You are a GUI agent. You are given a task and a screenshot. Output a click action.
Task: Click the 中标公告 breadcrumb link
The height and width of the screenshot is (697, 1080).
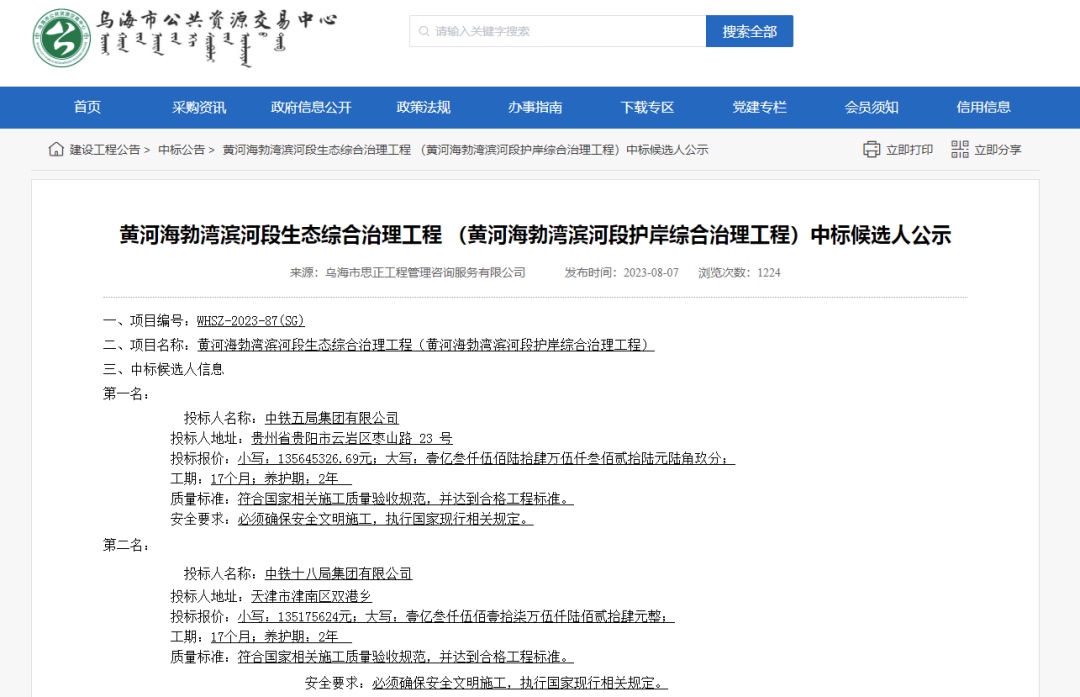[181, 150]
